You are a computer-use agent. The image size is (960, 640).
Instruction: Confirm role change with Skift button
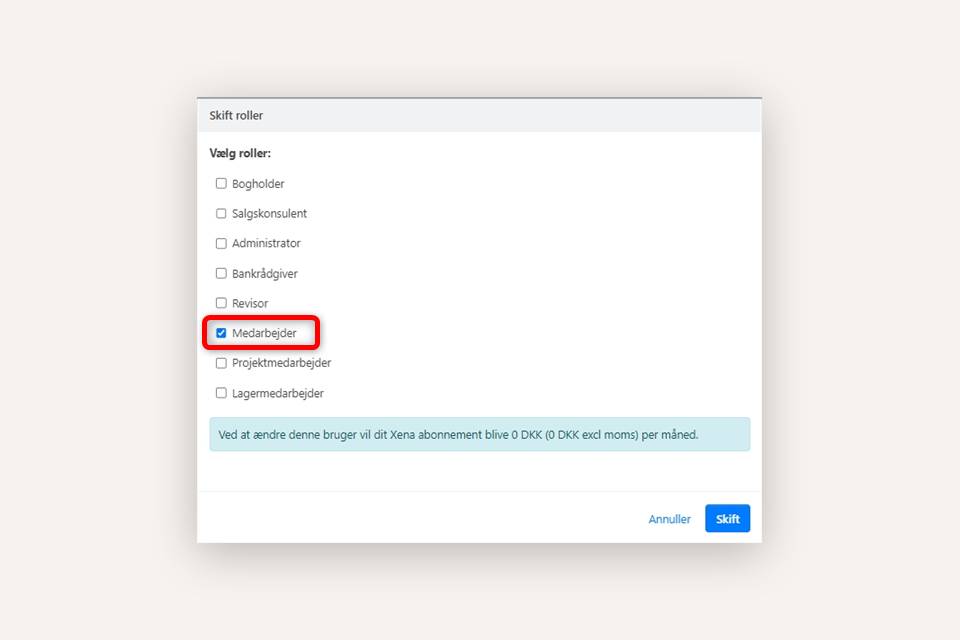point(727,519)
